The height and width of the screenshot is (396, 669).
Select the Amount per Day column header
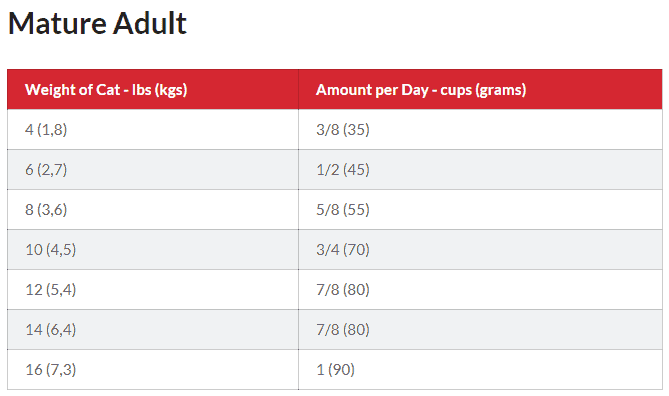point(480,90)
